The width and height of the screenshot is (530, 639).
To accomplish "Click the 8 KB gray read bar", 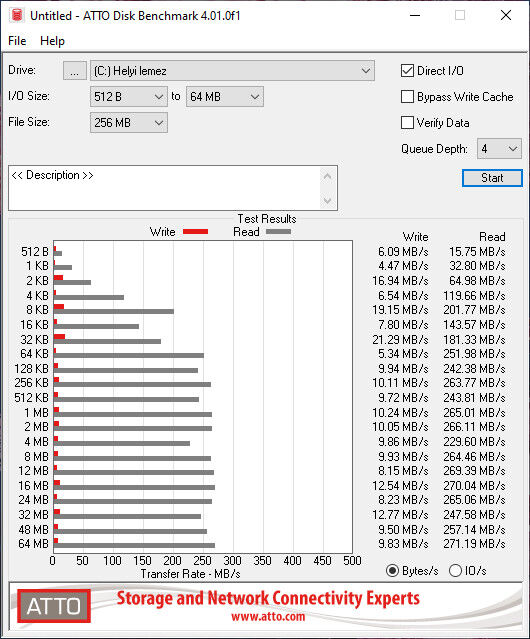I will [114, 311].
